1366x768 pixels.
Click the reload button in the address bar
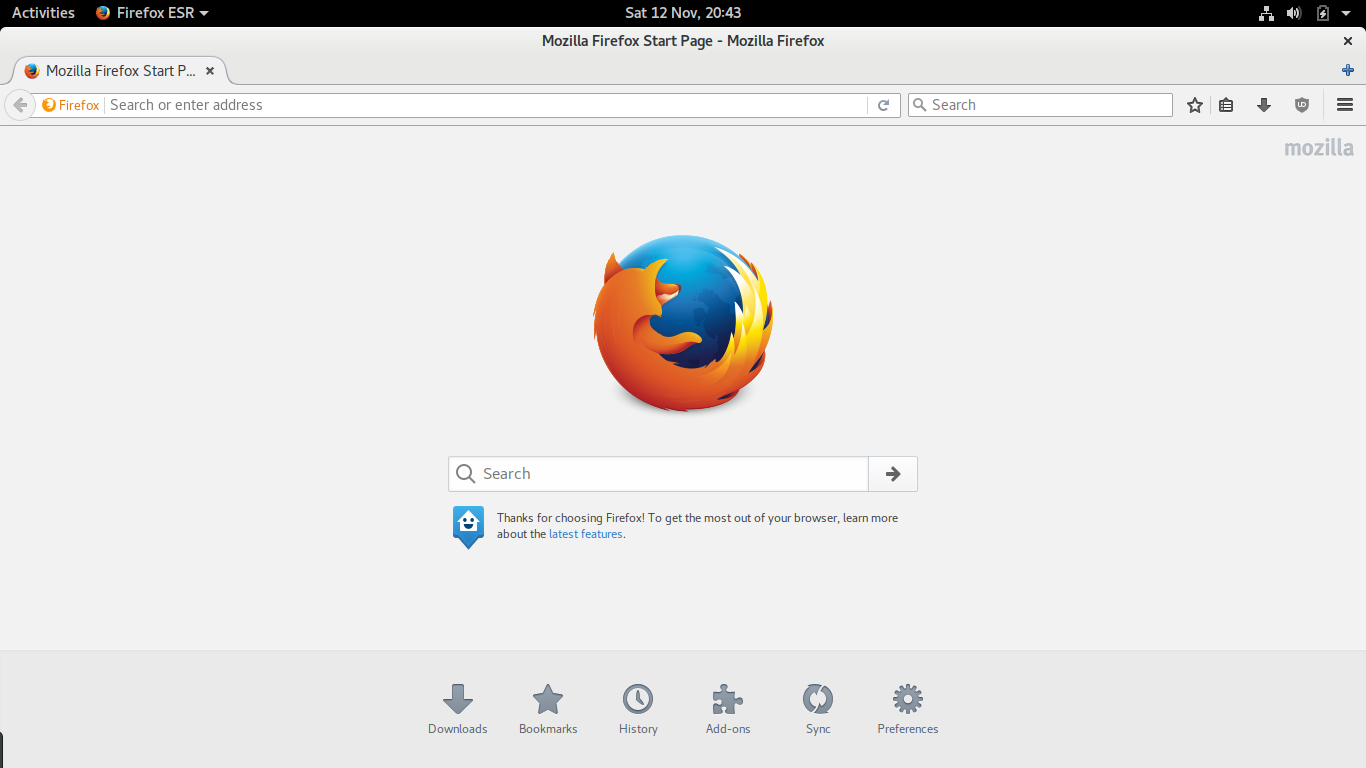(x=883, y=105)
